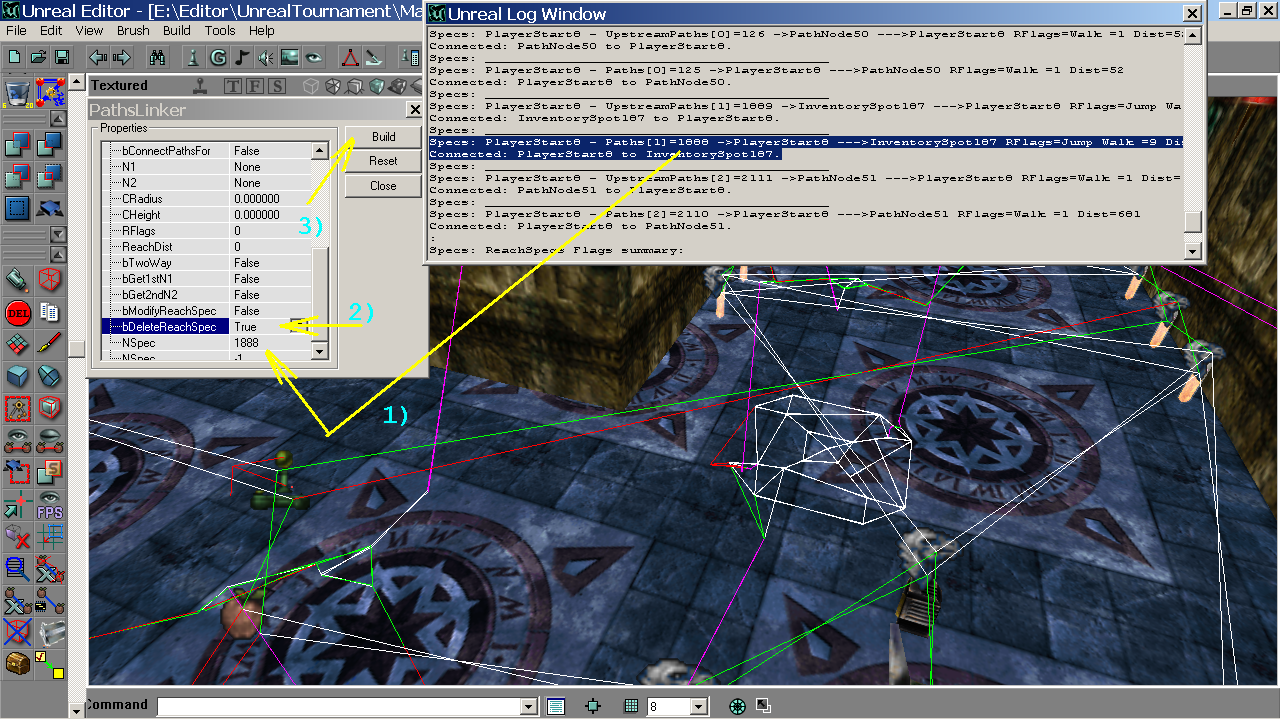Open the Brush menu
Viewport: 1280px width, 720px height.
(x=133, y=31)
